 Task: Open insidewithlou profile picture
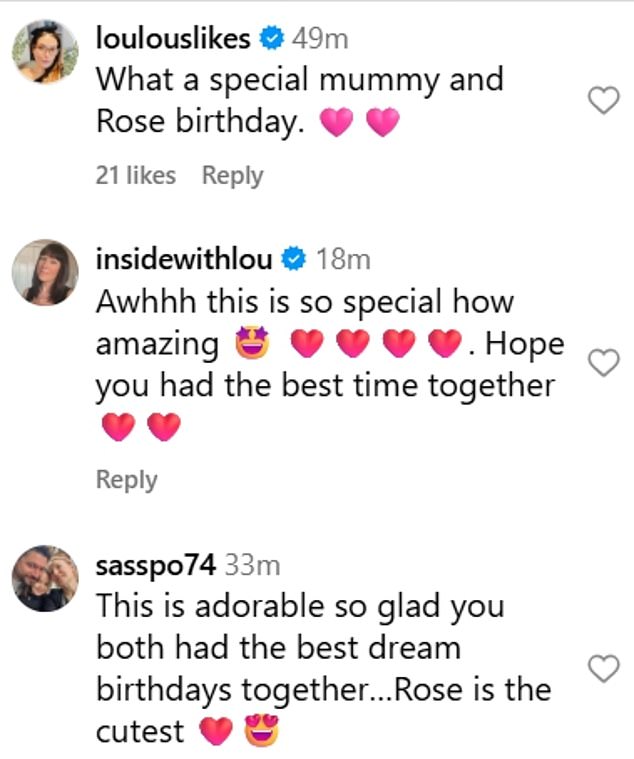click(x=46, y=272)
